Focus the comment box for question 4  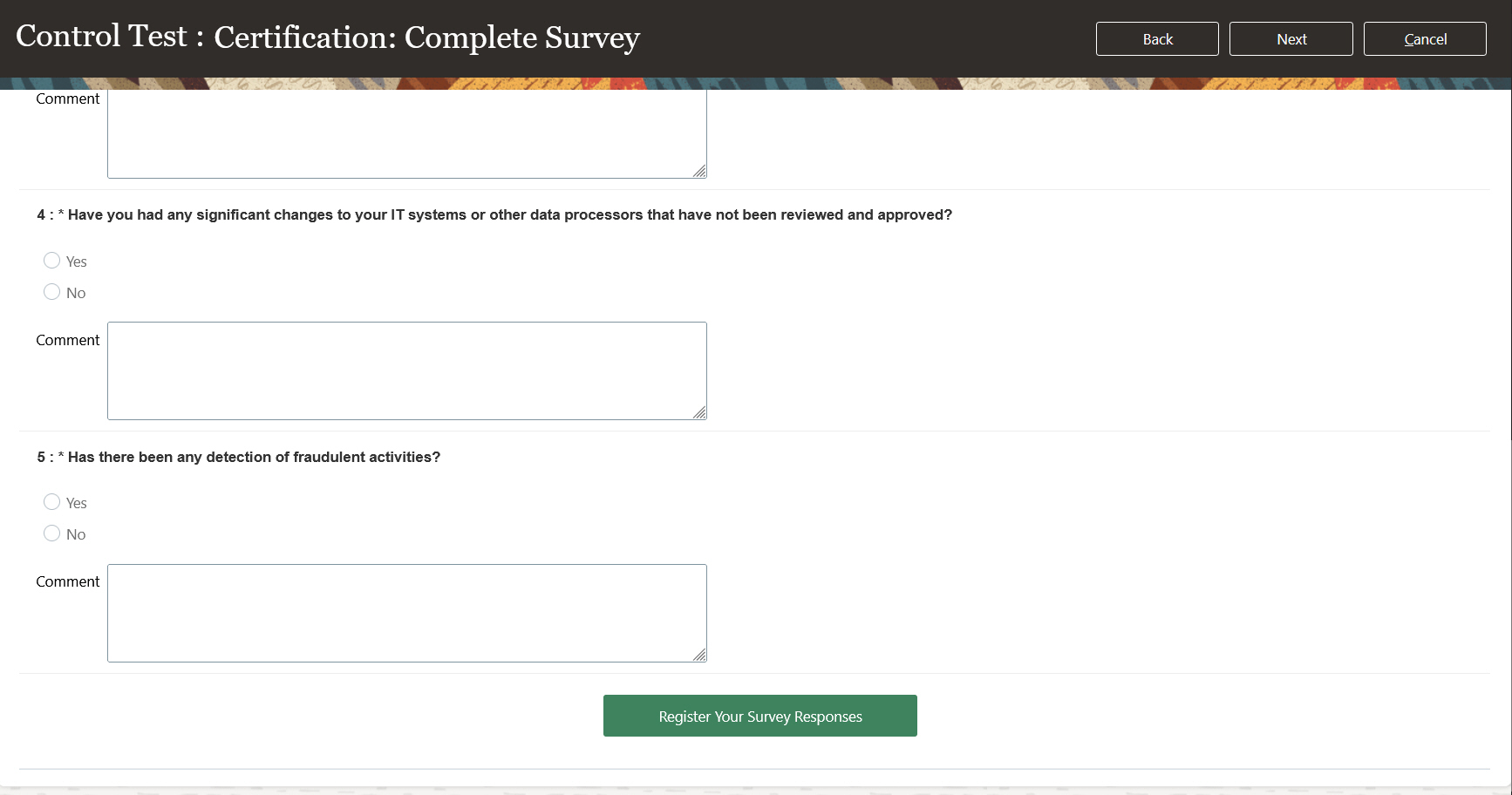click(406, 370)
